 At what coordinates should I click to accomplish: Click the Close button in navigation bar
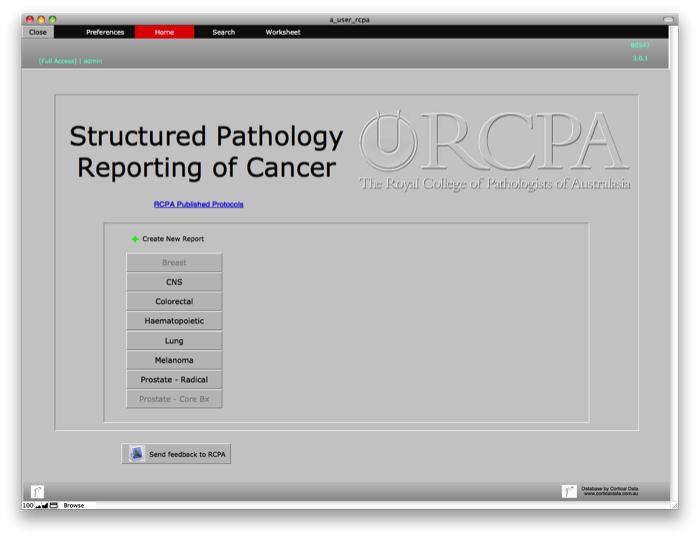pos(38,32)
